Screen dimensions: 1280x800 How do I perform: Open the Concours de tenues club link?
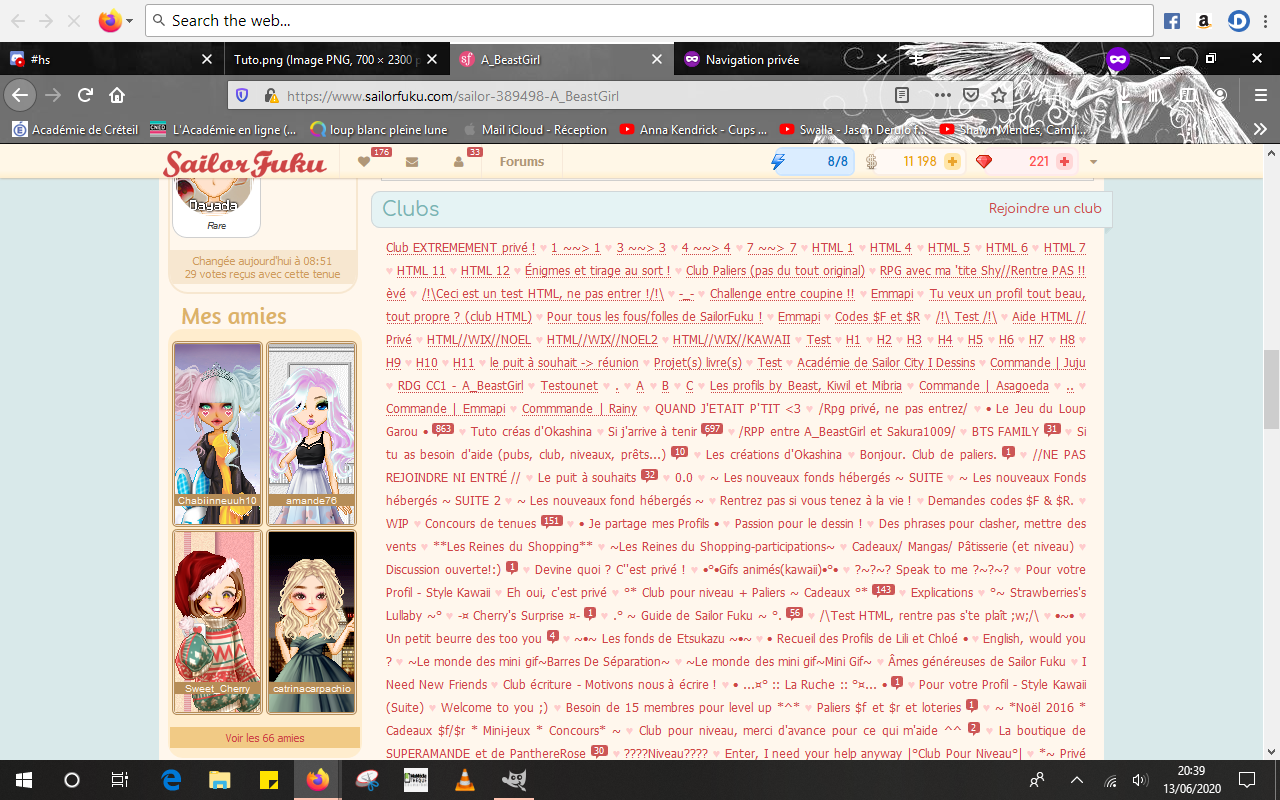(481, 523)
